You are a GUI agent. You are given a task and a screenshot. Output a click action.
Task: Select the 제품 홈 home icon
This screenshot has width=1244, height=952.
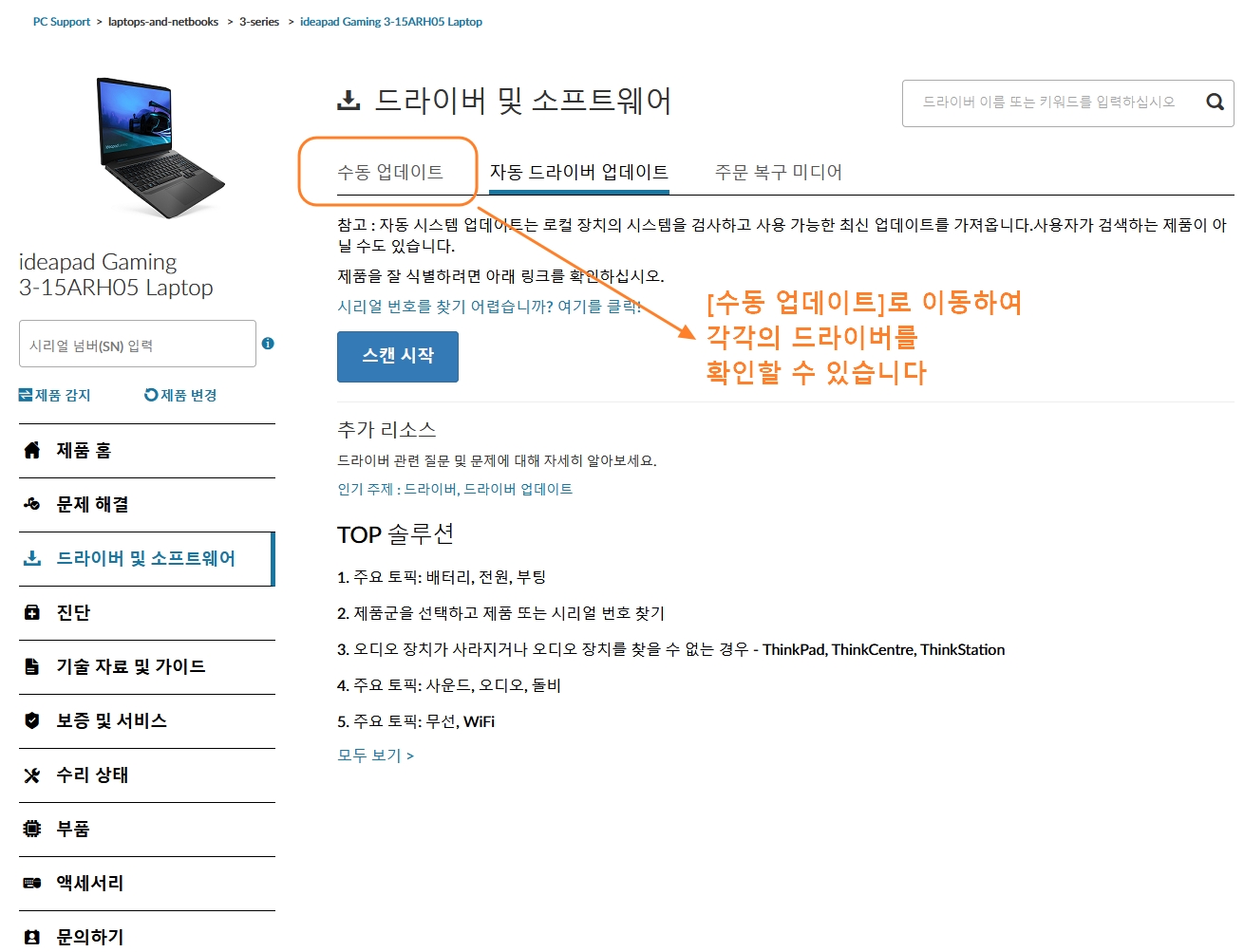pos(31,450)
